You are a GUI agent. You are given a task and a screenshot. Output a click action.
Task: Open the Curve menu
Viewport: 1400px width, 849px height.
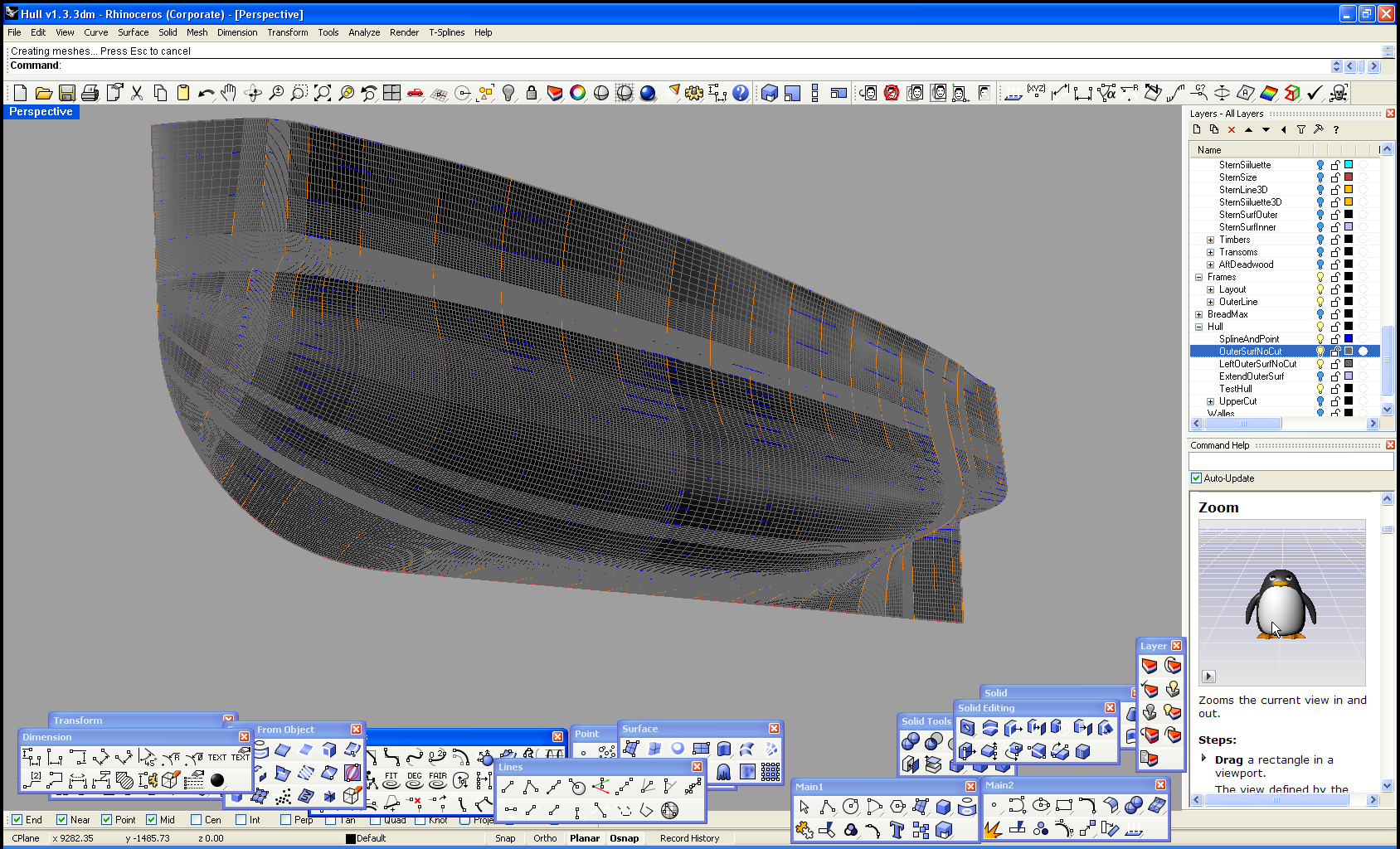(x=95, y=32)
